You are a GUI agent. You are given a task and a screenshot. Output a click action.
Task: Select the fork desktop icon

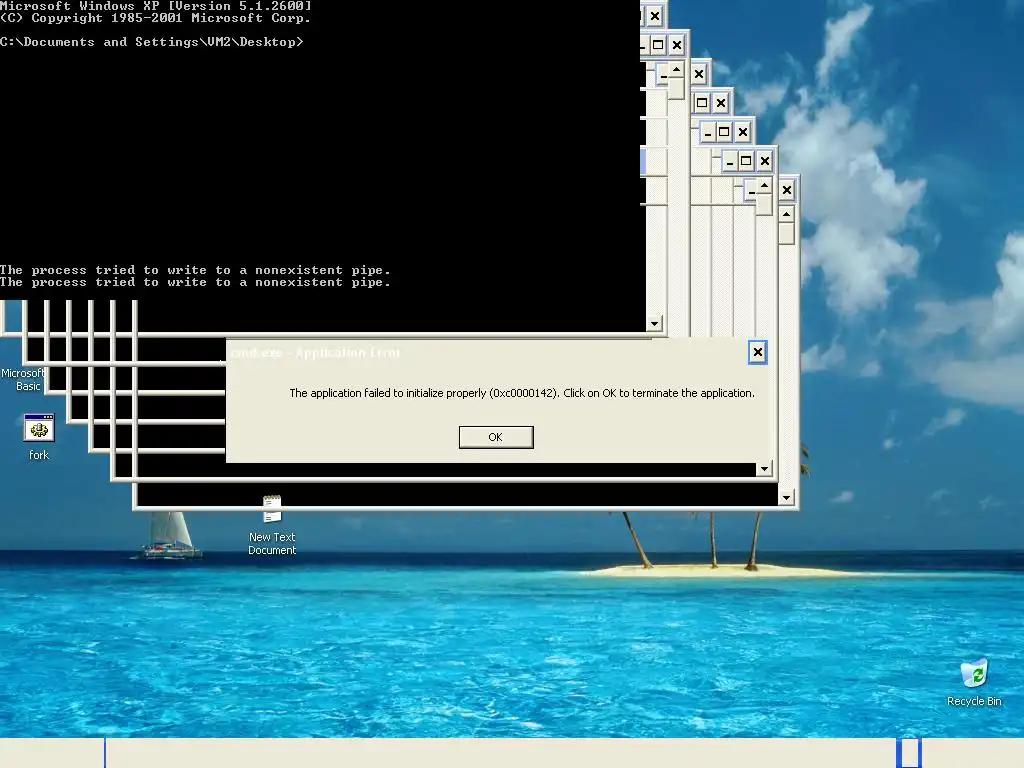[x=39, y=438]
